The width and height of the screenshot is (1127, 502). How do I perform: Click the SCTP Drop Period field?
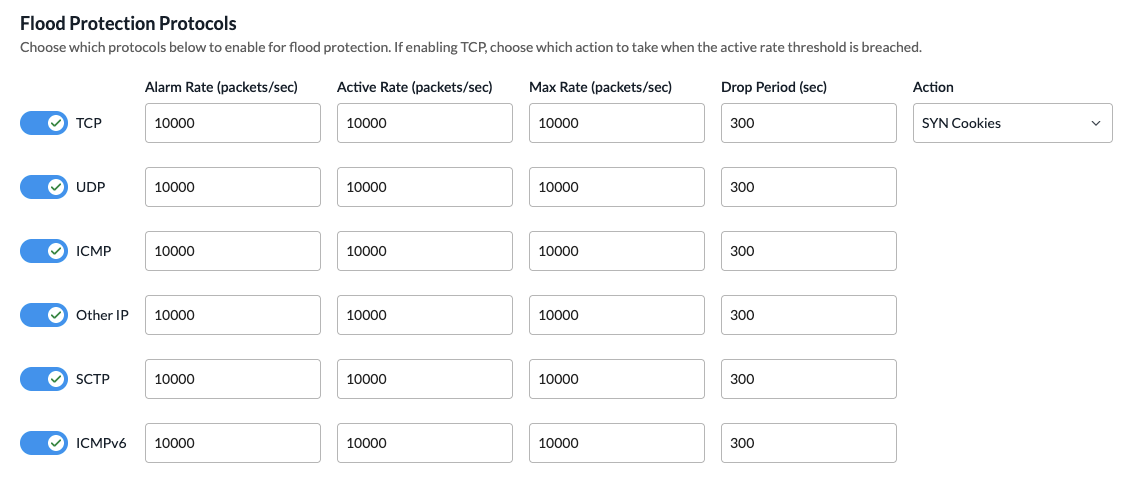click(x=809, y=379)
